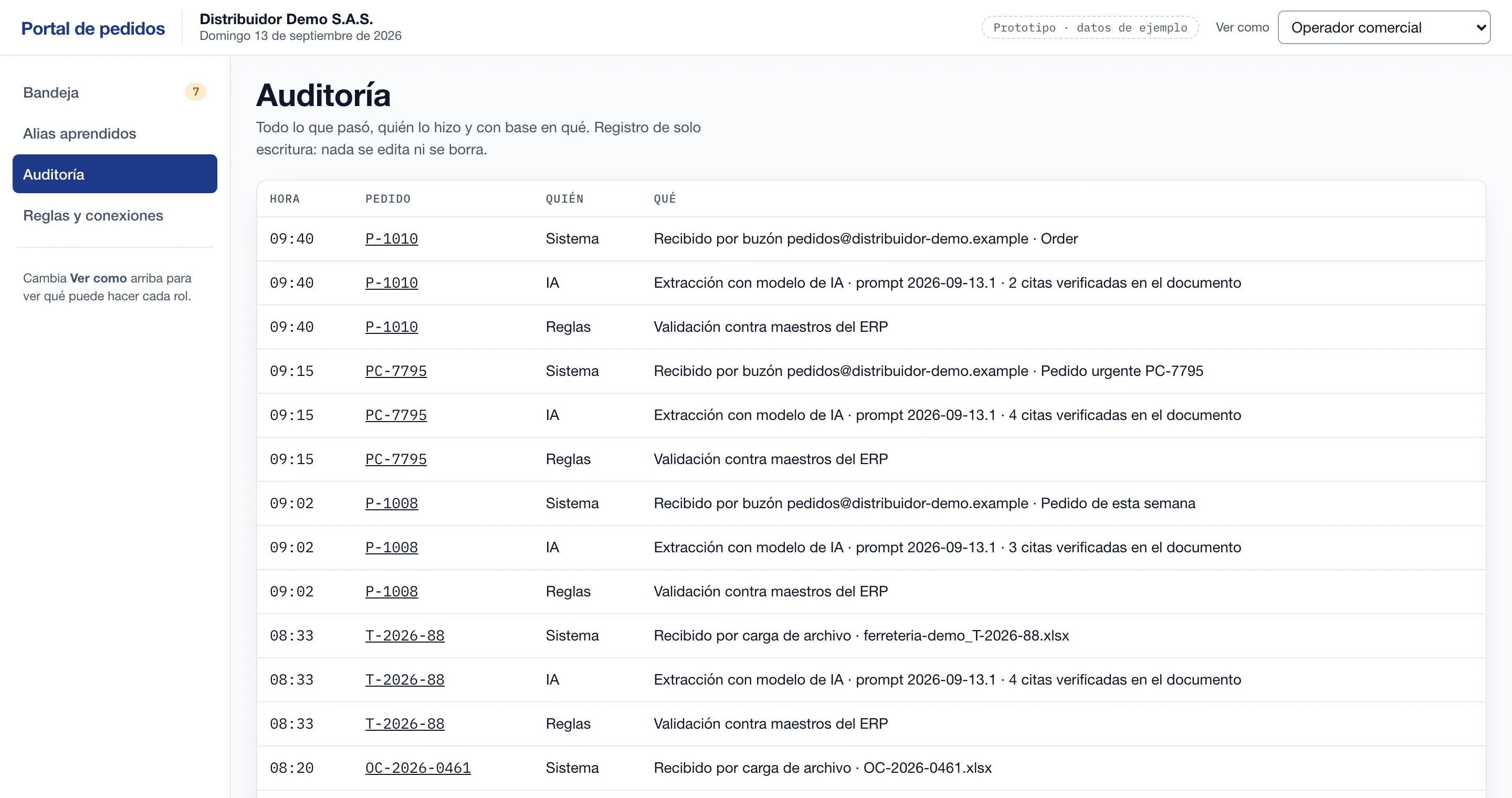Open PC-7795 link in Reglas row
Image resolution: width=1512 pixels, height=798 pixels.
[396, 459]
